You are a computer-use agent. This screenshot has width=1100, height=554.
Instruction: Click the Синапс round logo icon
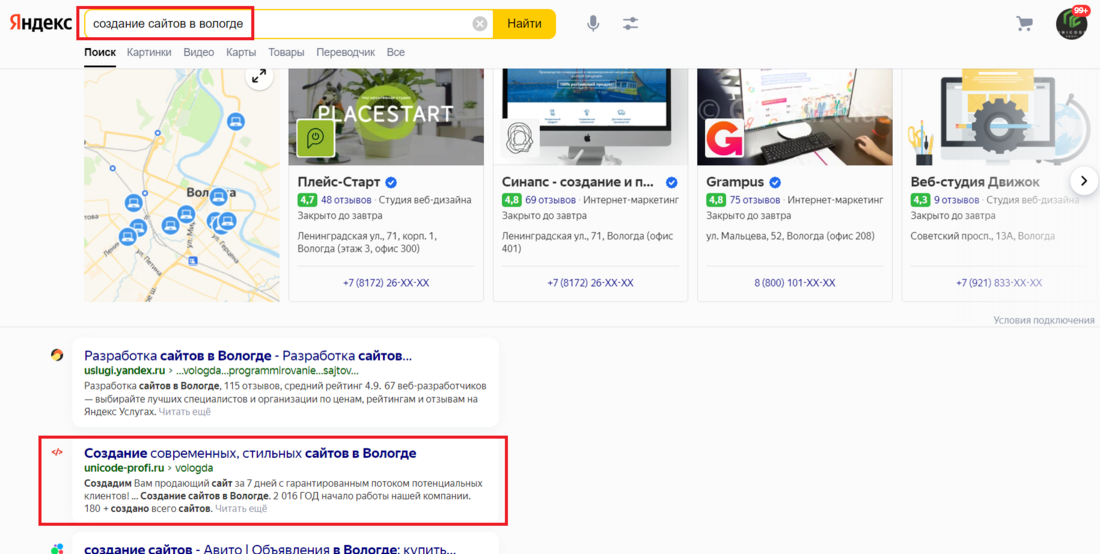click(520, 137)
